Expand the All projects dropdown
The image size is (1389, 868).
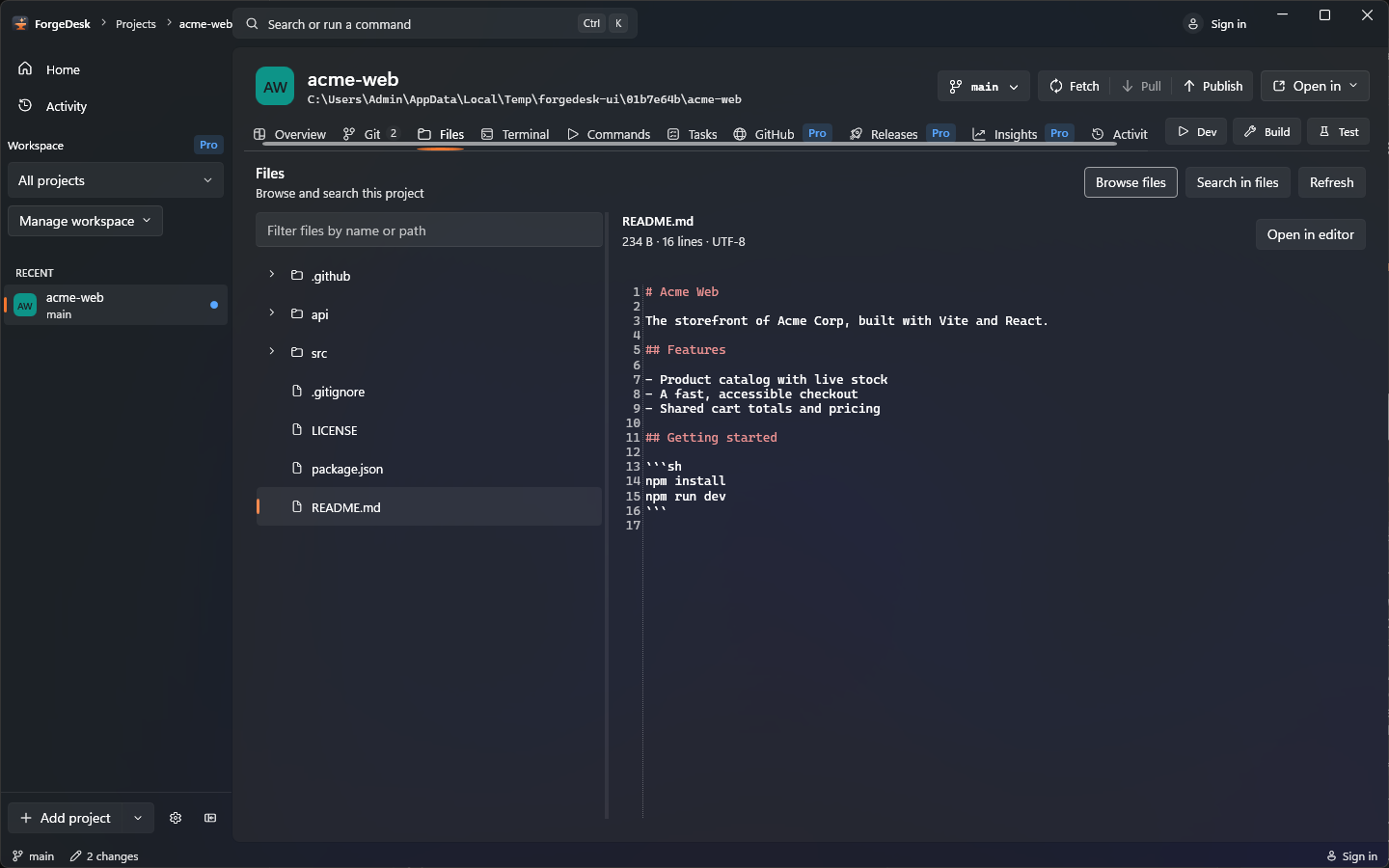(x=116, y=180)
